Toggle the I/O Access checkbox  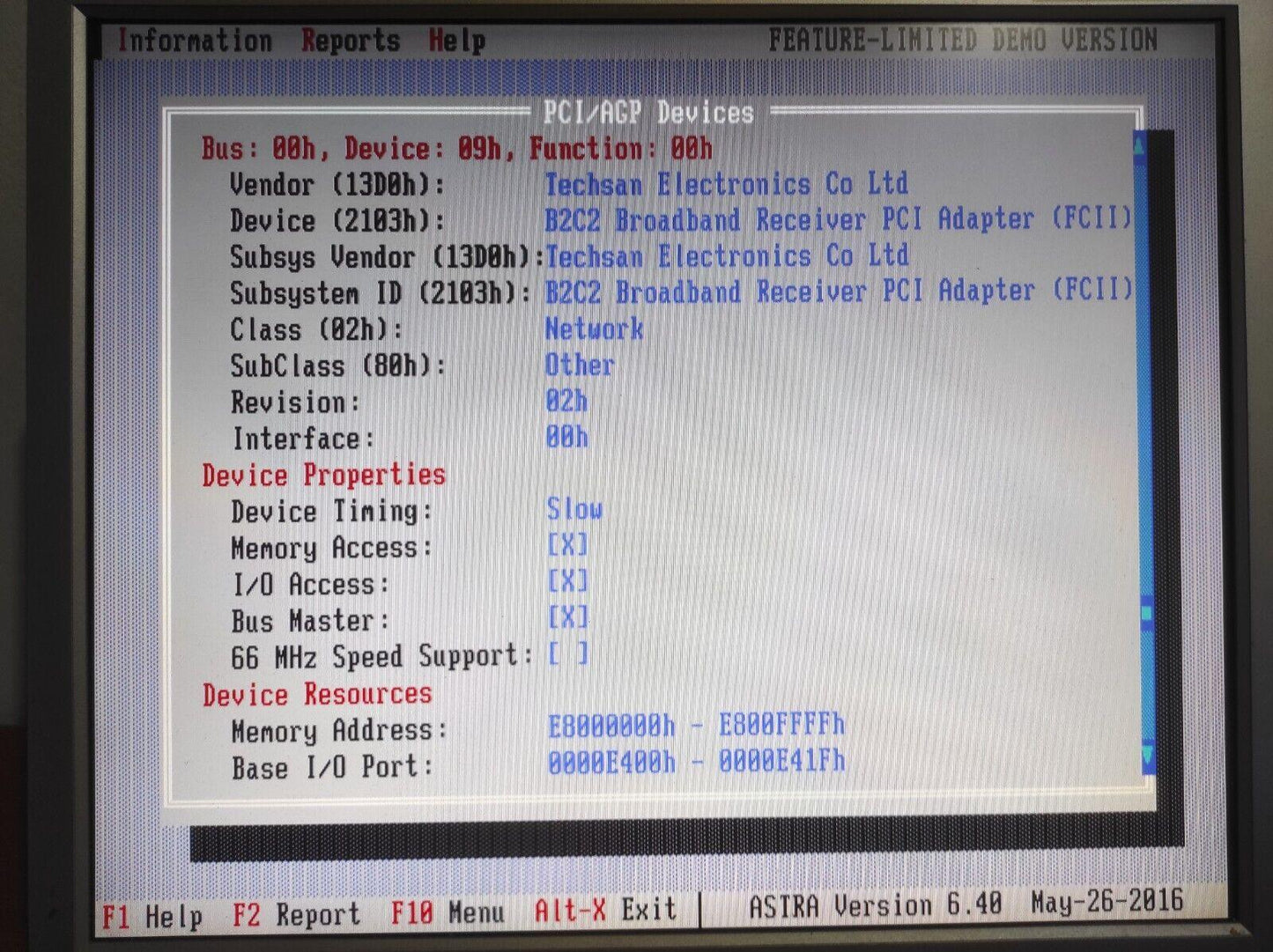pyautogui.click(x=567, y=581)
